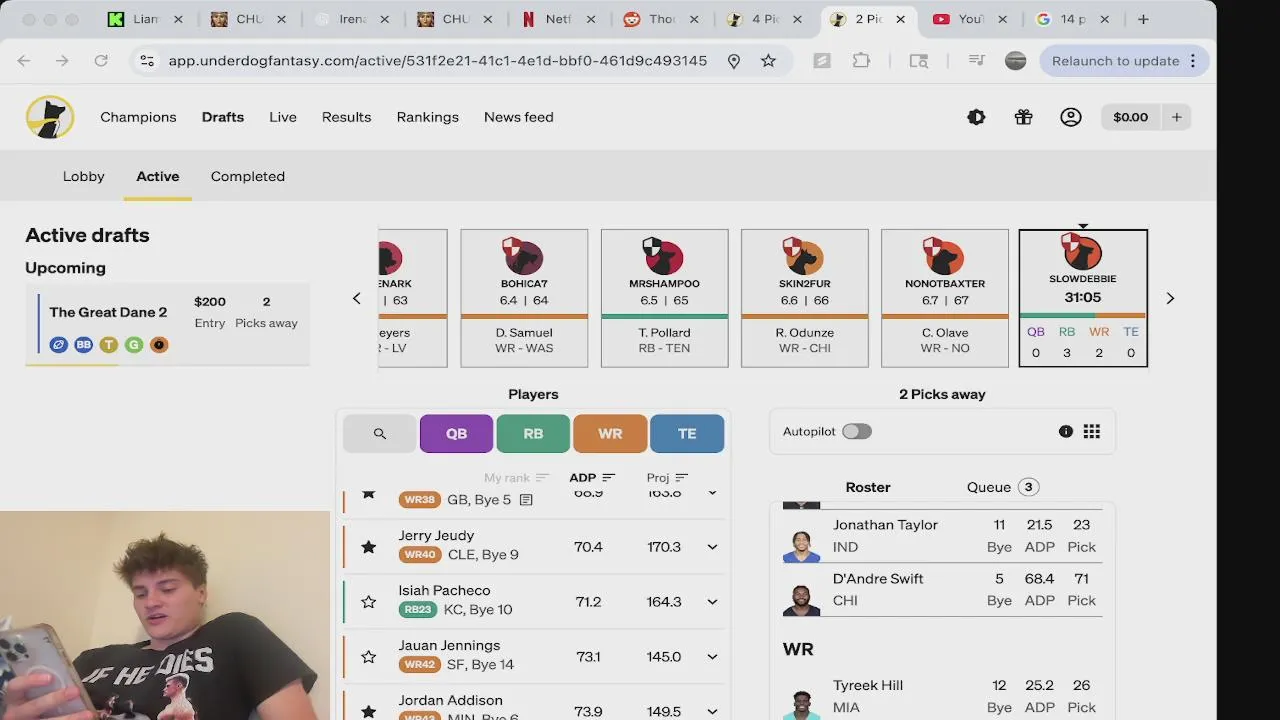The height and width of the screenshot is (720, 1280).
Task: Open the Results page
Action: click(x=346, y=117)
